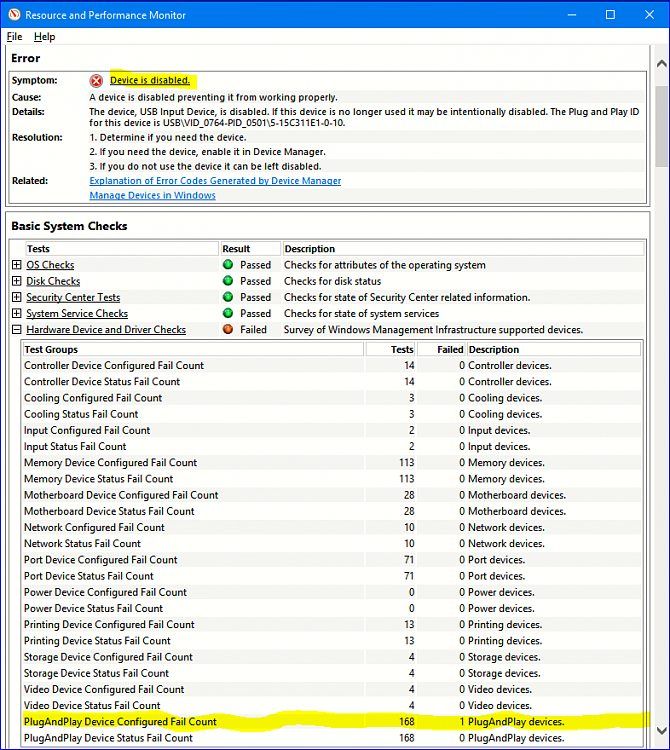The height and width of the screenshot is (750, 670).
Task: Select 'Memory Device Status Fail Count' row
Action: coord(332,479)
